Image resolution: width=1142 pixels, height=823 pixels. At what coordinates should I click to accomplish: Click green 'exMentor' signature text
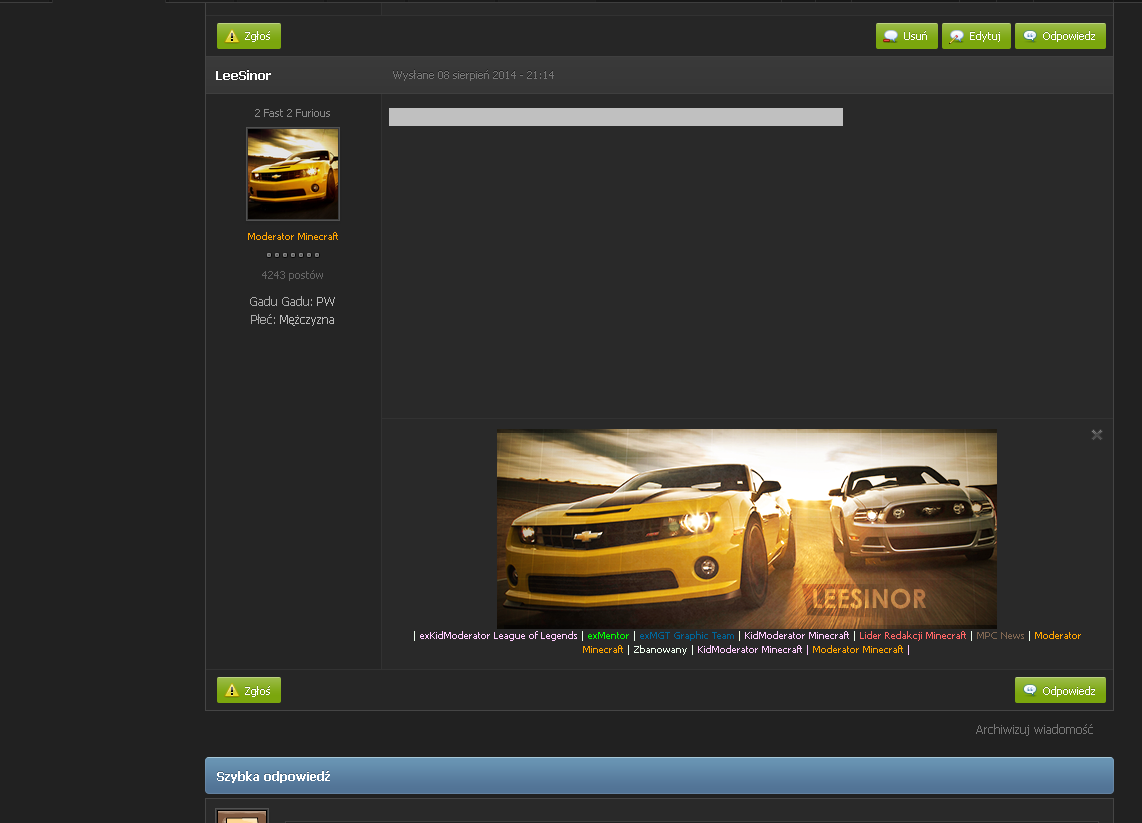[608, 636]
